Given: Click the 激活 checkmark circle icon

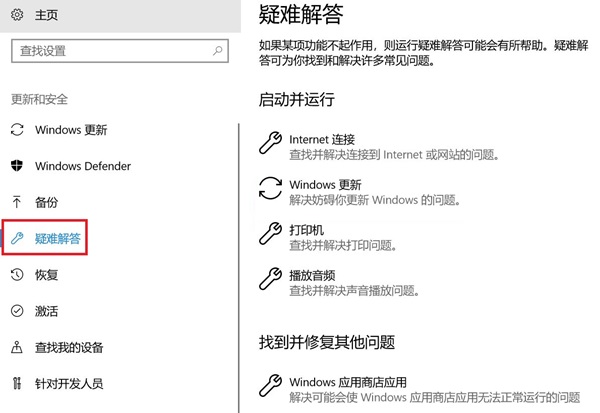Looking at the screenshot, I should (17, 311).
